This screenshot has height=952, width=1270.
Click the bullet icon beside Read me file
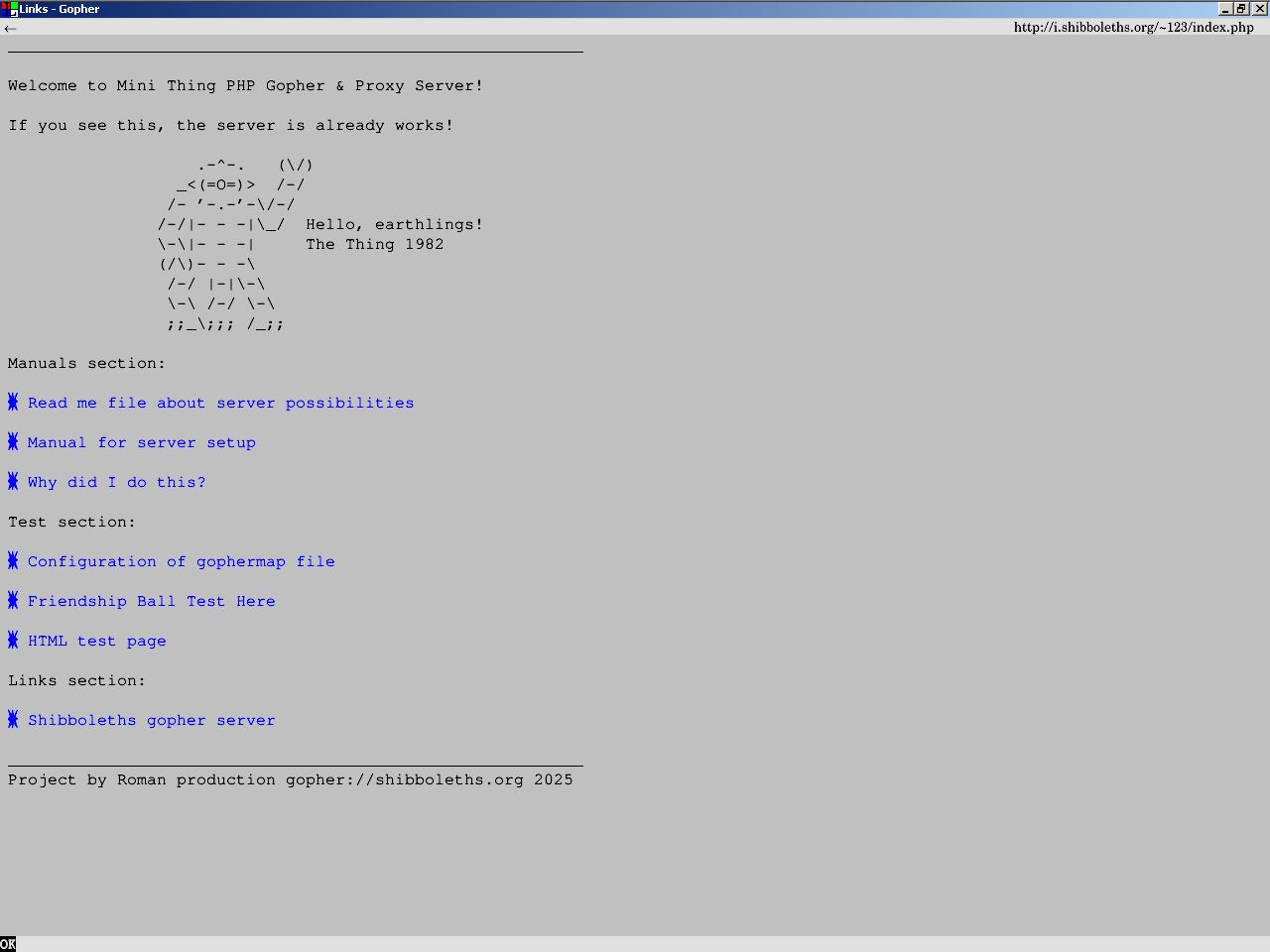click(x=13, y=402)
